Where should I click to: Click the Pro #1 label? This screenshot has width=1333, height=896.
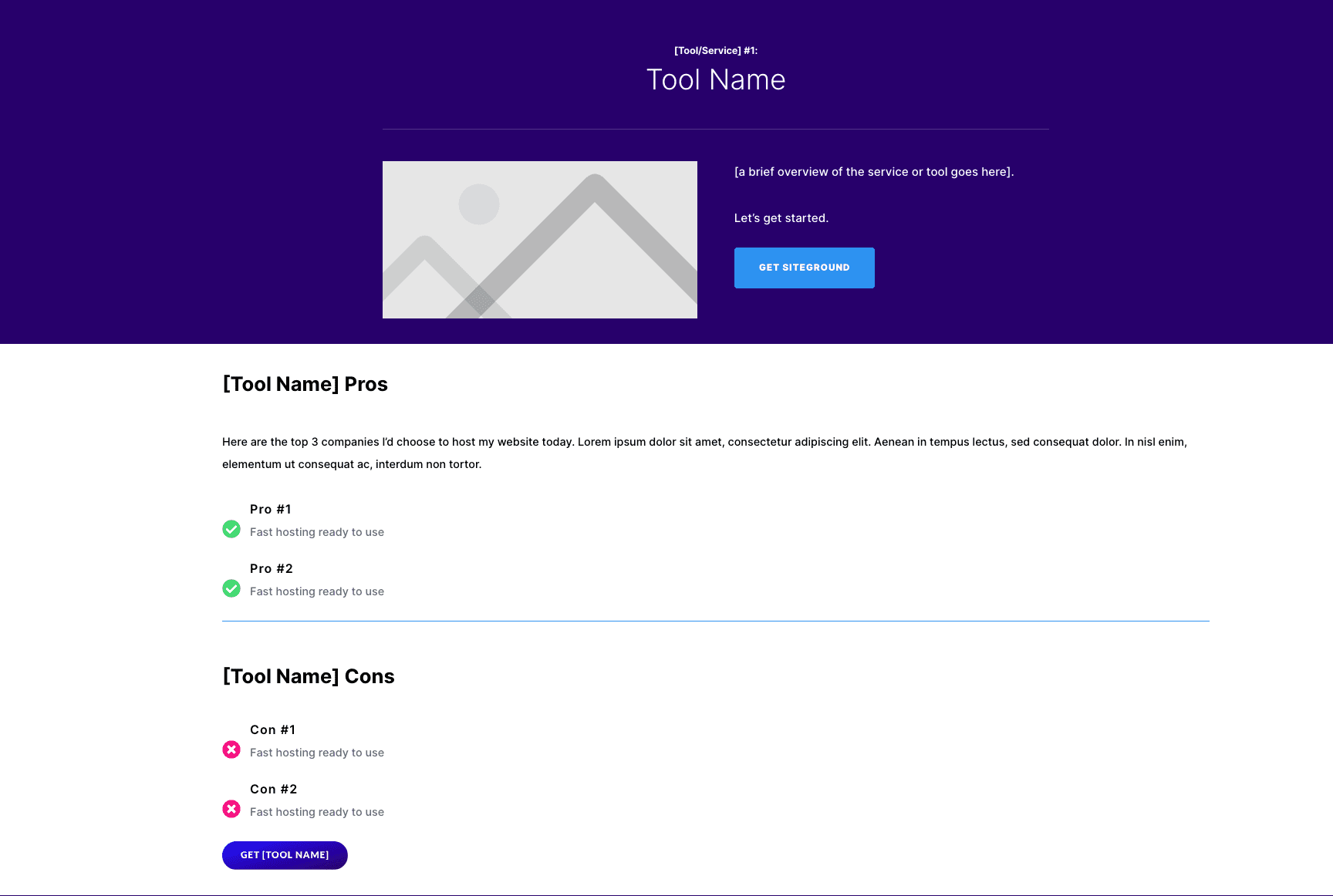coord(270,509)
